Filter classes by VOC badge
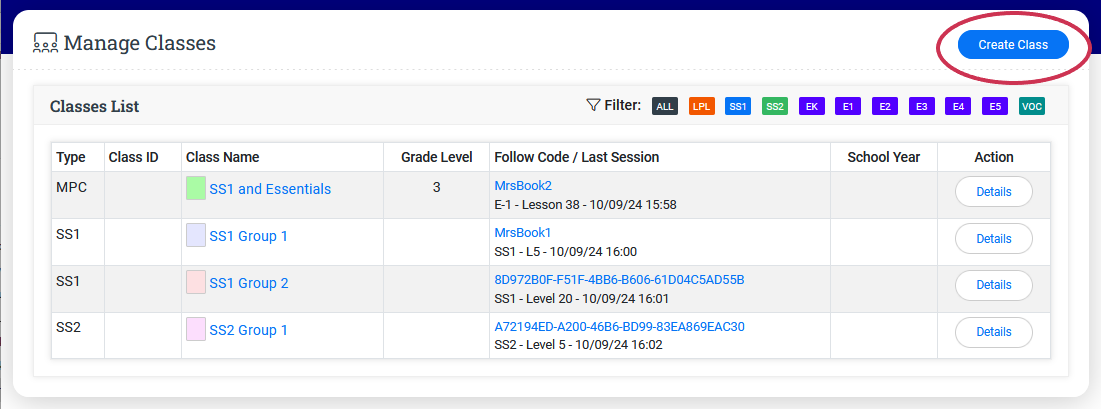The image size is (1101, 409). click(1032, 106)
